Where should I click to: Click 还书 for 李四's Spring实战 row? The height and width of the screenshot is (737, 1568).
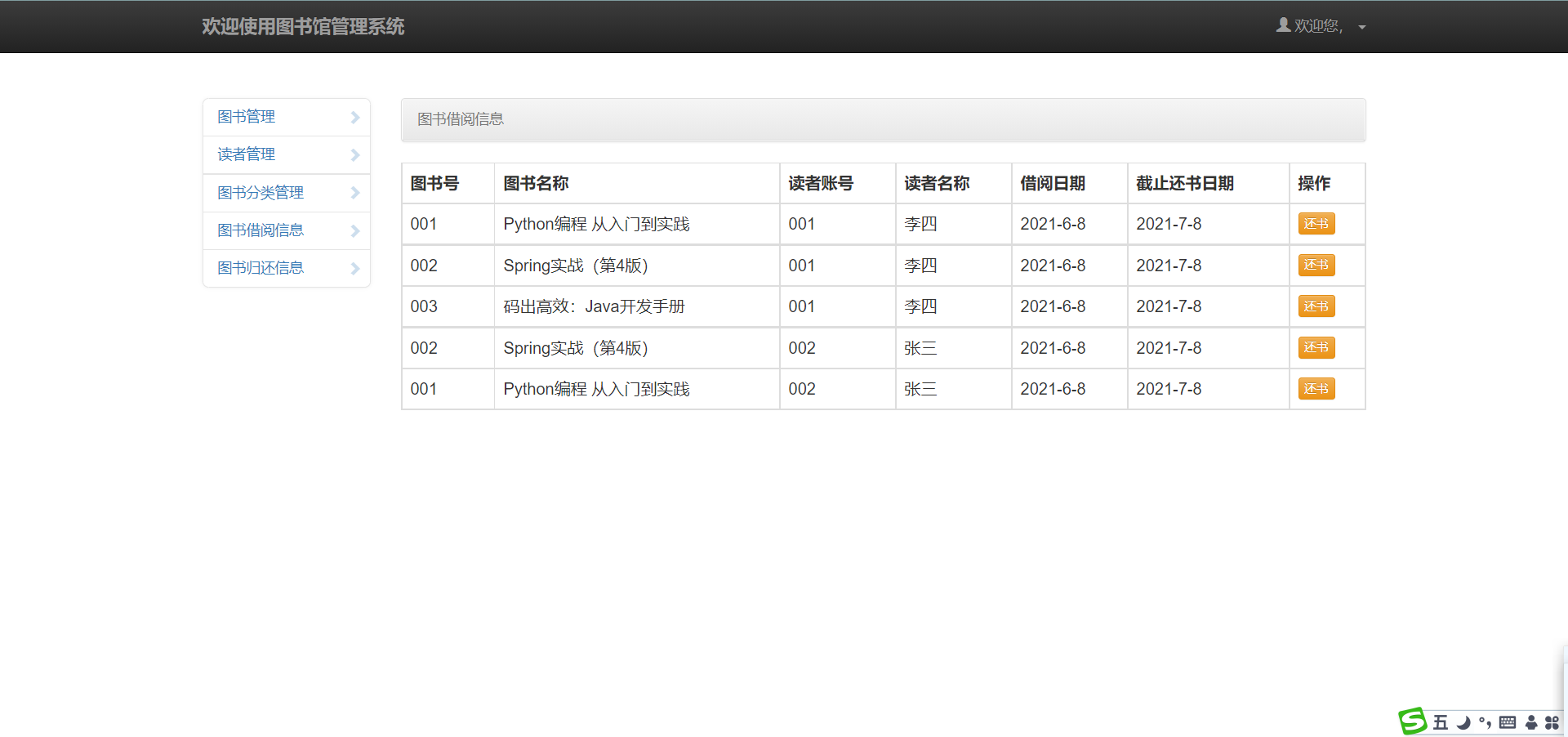(1316, 265)
